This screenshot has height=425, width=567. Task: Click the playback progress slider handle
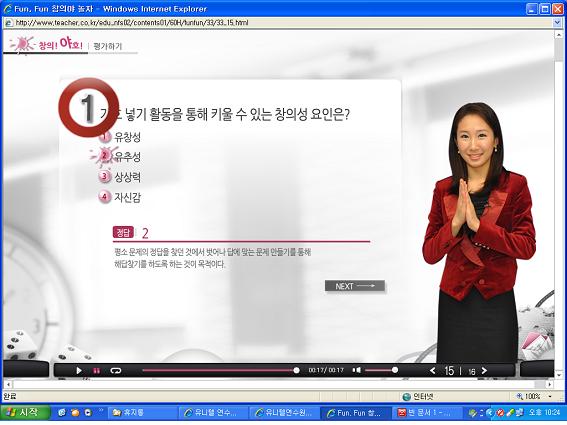coord(296,370)
